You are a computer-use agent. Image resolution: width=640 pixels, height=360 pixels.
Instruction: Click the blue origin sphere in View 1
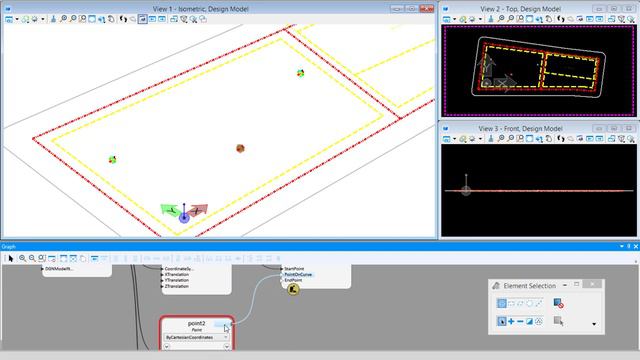click(184, 218)
